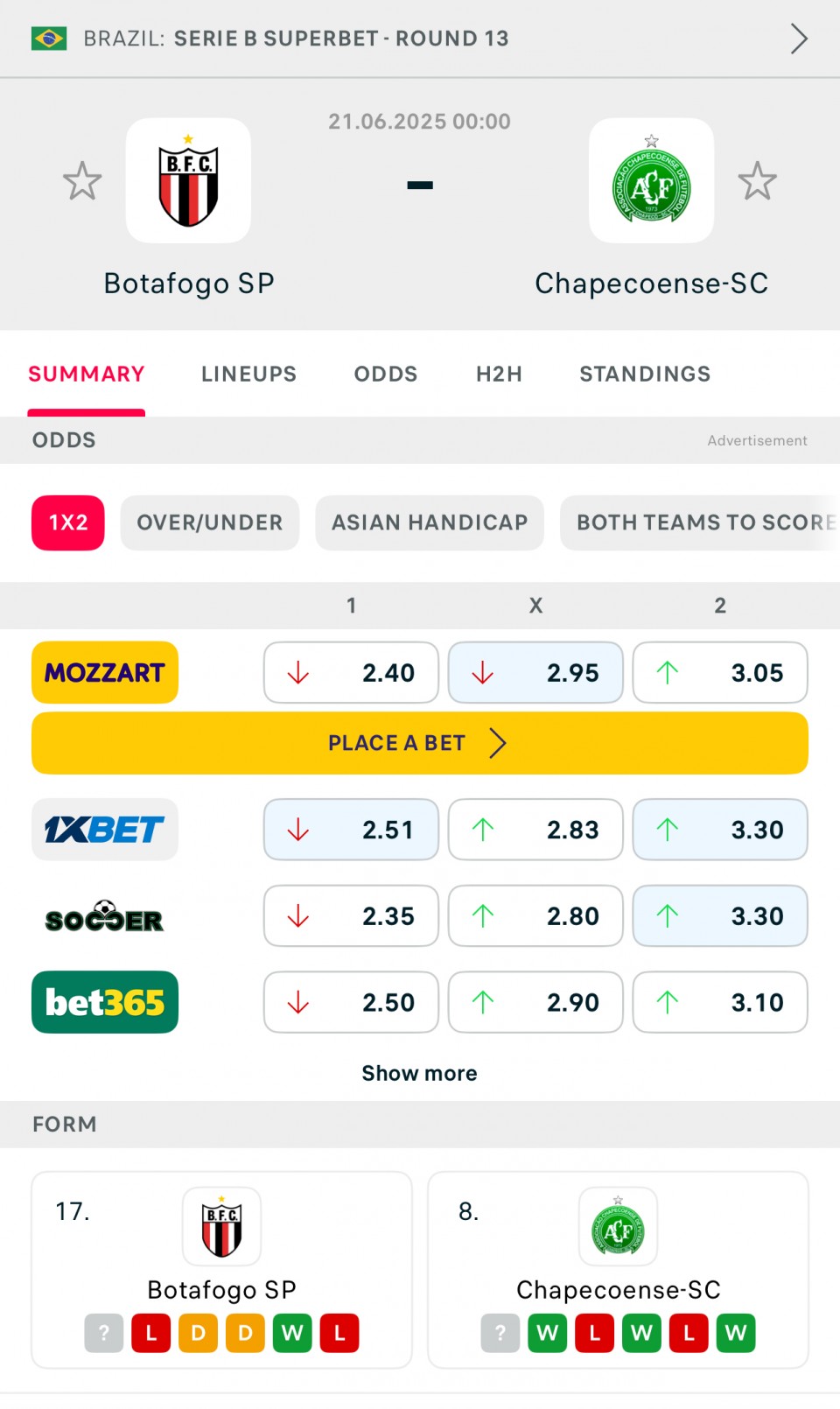Go to the Standings tab
Screen dimensions: 840x1409
pos(645,374)
